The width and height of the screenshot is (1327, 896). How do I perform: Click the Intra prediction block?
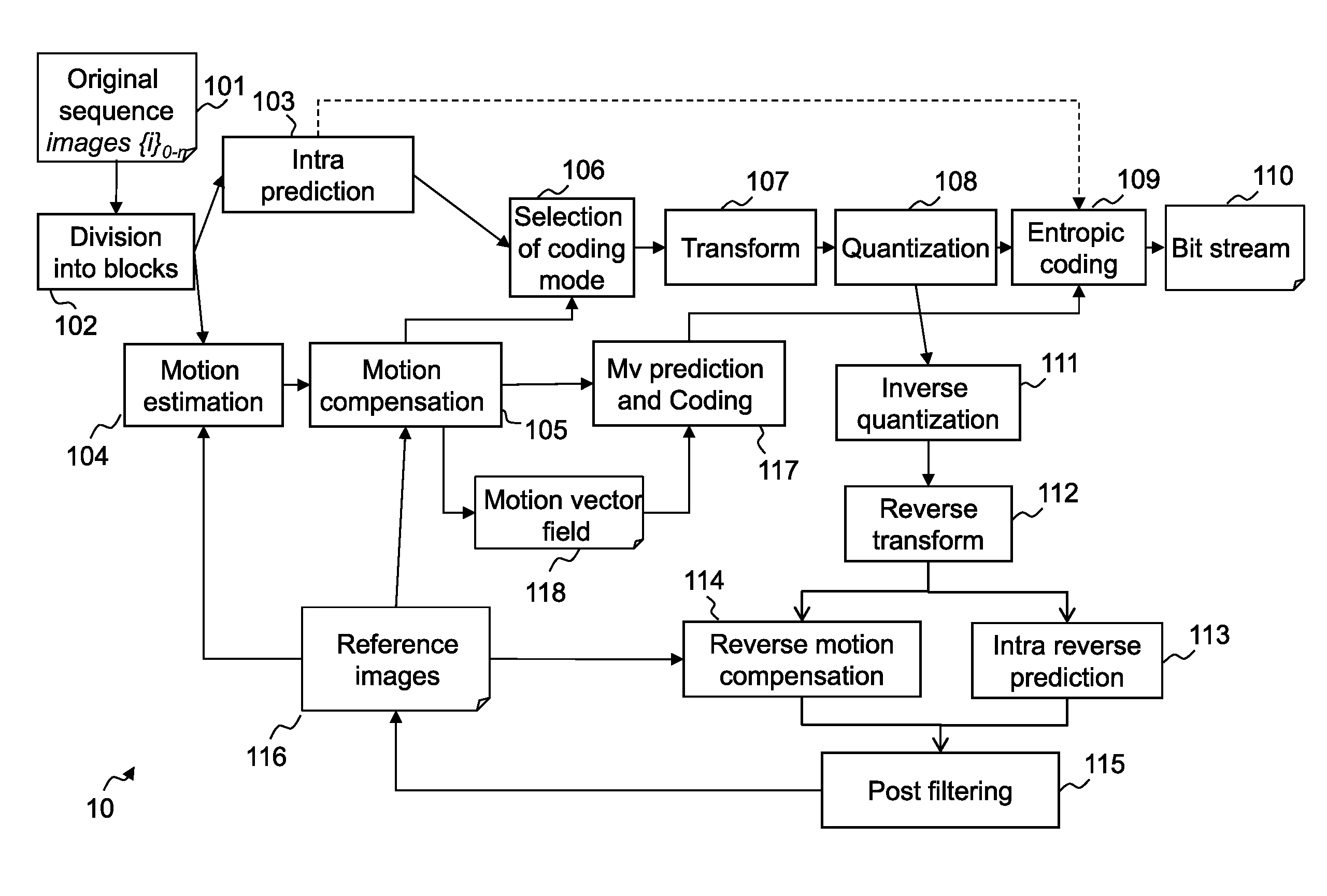point(312,155)
